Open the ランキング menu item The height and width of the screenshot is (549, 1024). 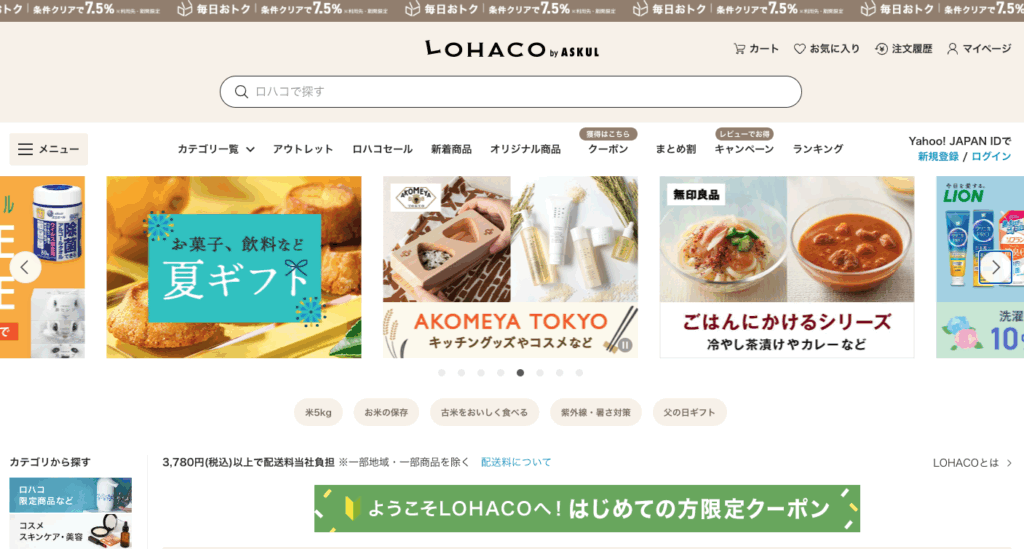(x=818, y=149)
